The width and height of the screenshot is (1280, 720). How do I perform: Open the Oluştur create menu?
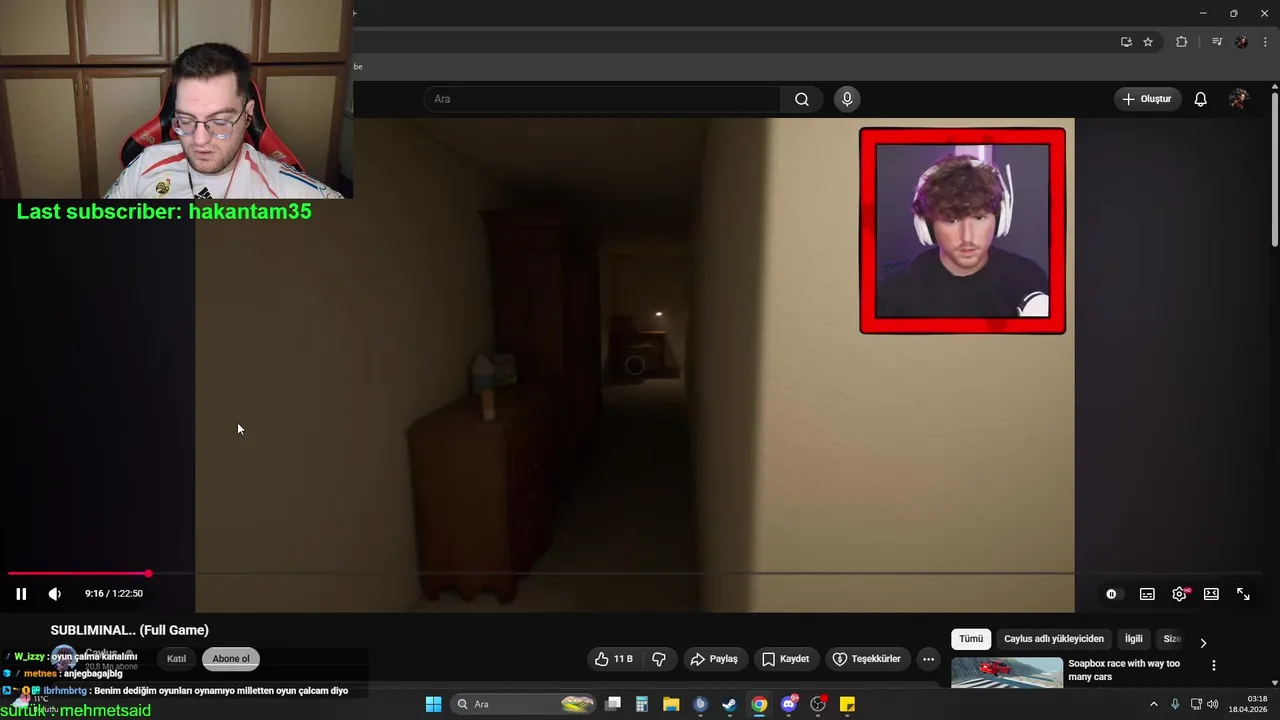(1147, 99)
